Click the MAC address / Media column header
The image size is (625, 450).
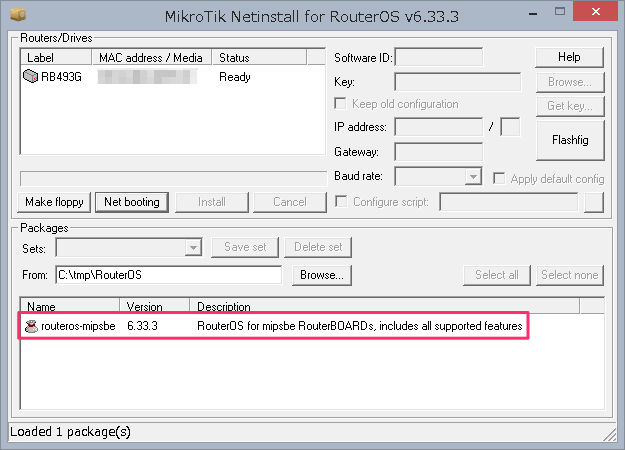[x=151, y=57]
